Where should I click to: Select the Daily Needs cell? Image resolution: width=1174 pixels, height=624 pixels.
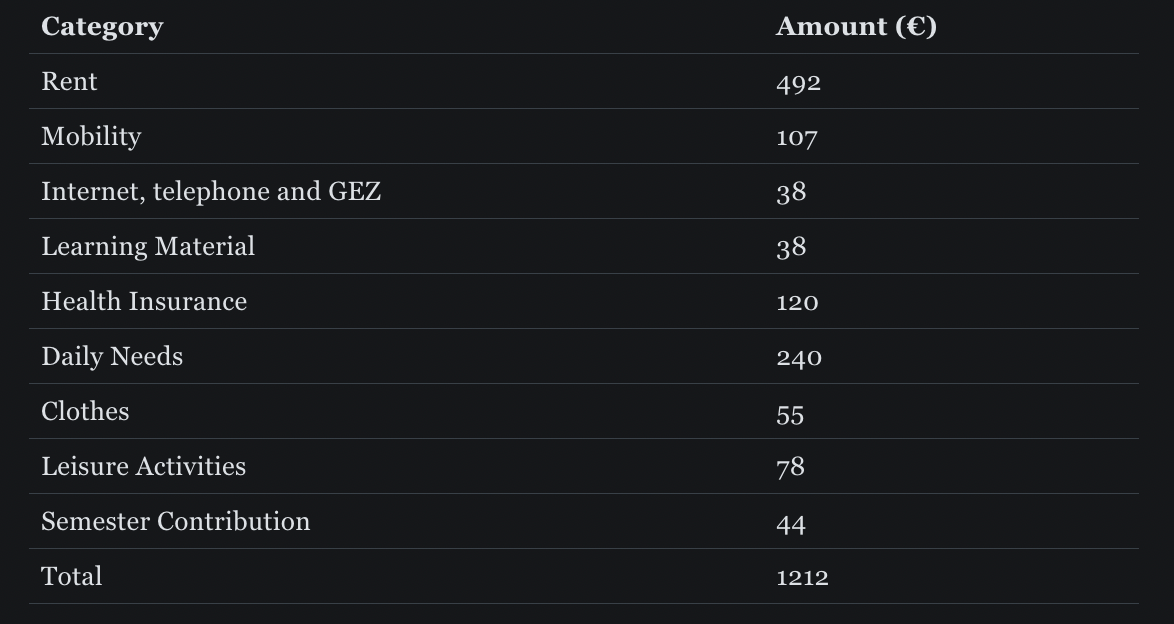click(112, 357)
